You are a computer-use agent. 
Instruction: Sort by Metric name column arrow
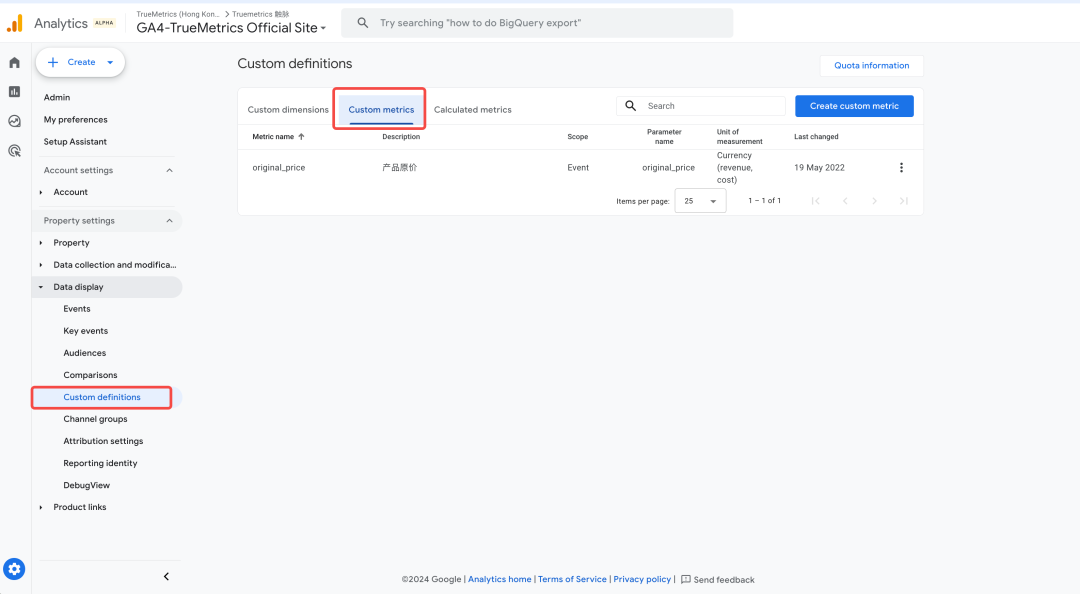(x=301, y=136)
